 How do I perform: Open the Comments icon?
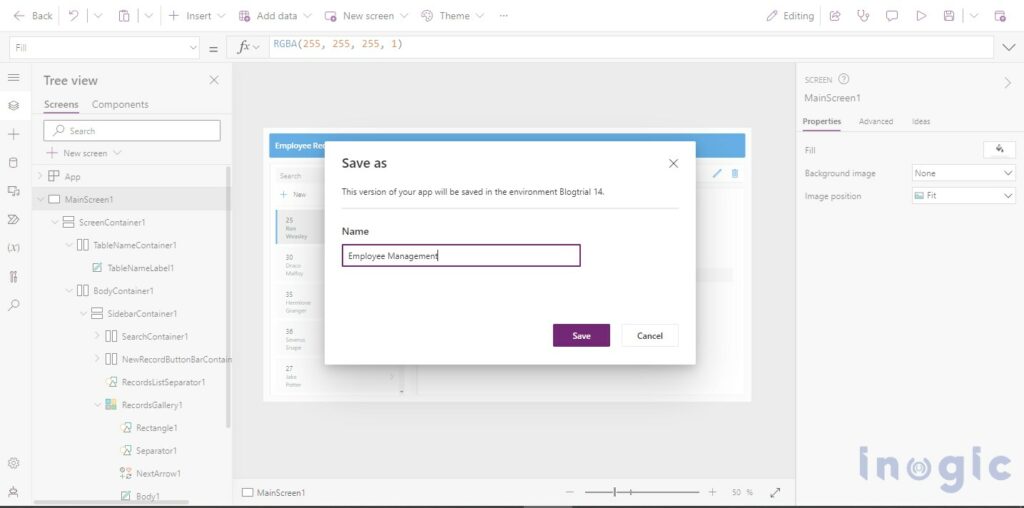(x=891, y=16)
